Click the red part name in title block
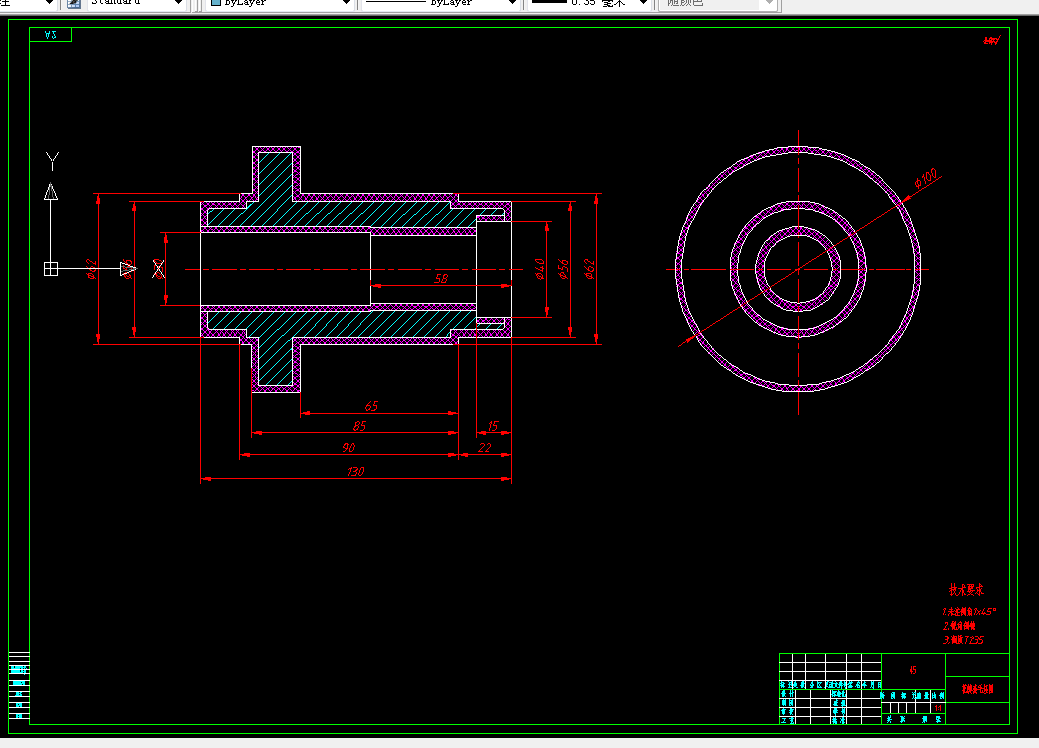This screenshot has height=748, width=1039. pos(977,689)
